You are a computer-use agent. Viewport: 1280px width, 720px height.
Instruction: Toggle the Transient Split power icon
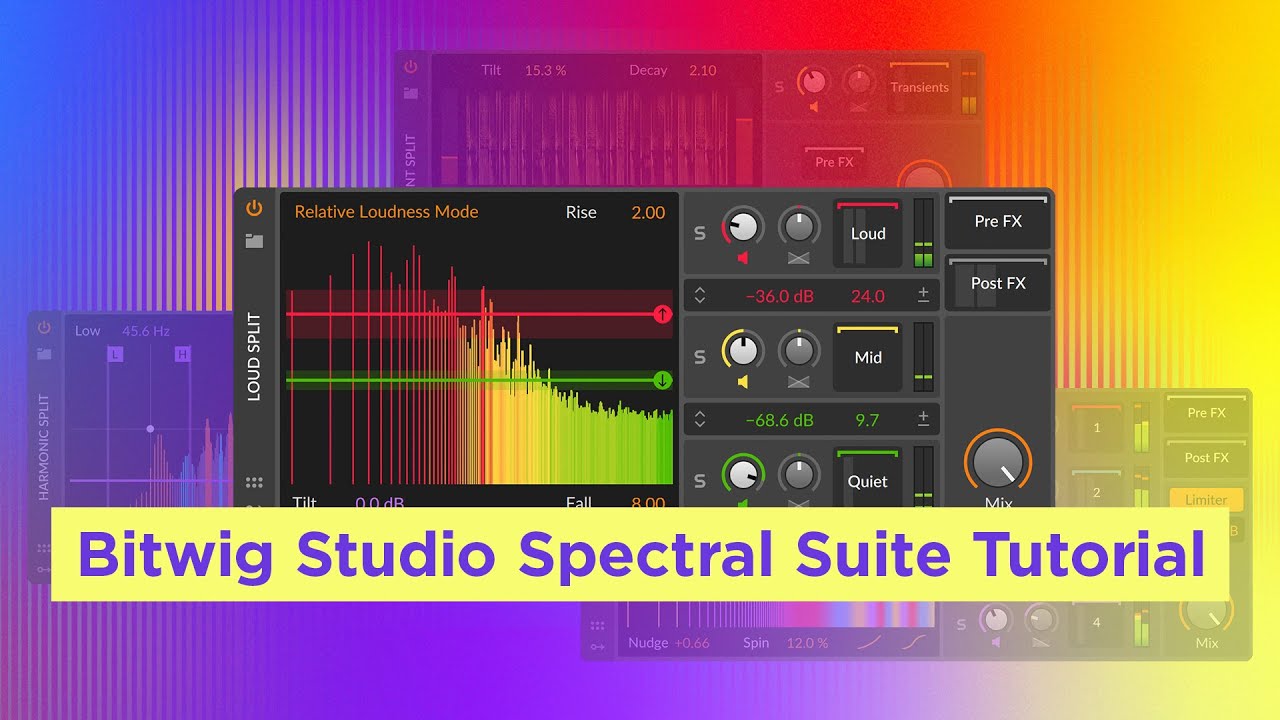coord(410,67)
